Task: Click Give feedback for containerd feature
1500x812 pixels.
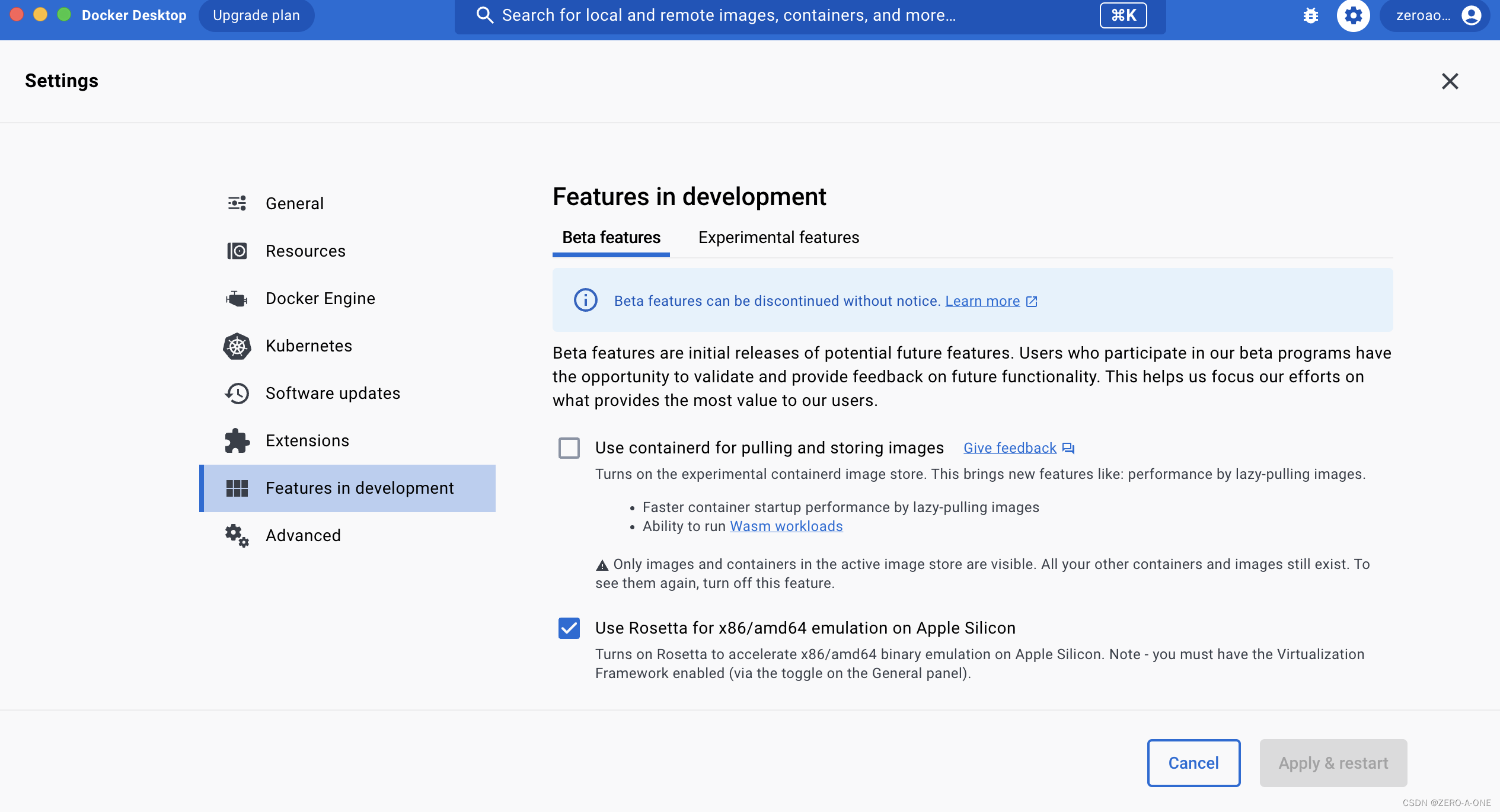Action: click(1010, 447)
